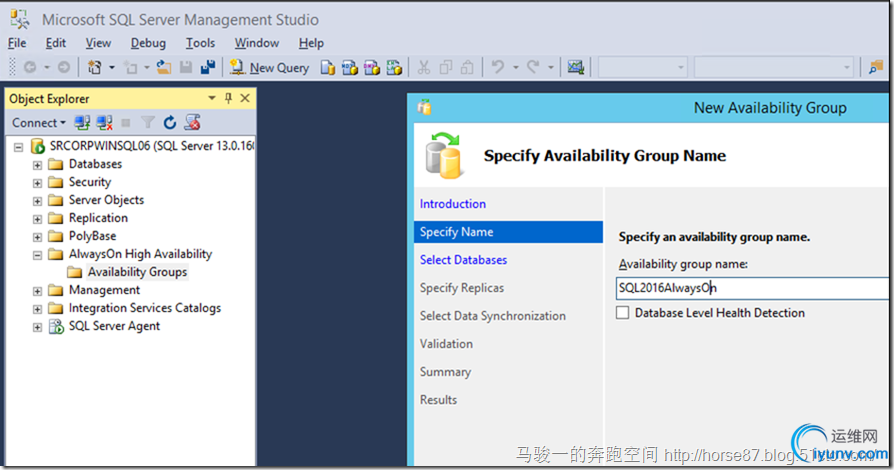Click the Disconnect server icon in Object Explorer
The height and width of the screenshot is (470, 894).
(x=103, y=123)
